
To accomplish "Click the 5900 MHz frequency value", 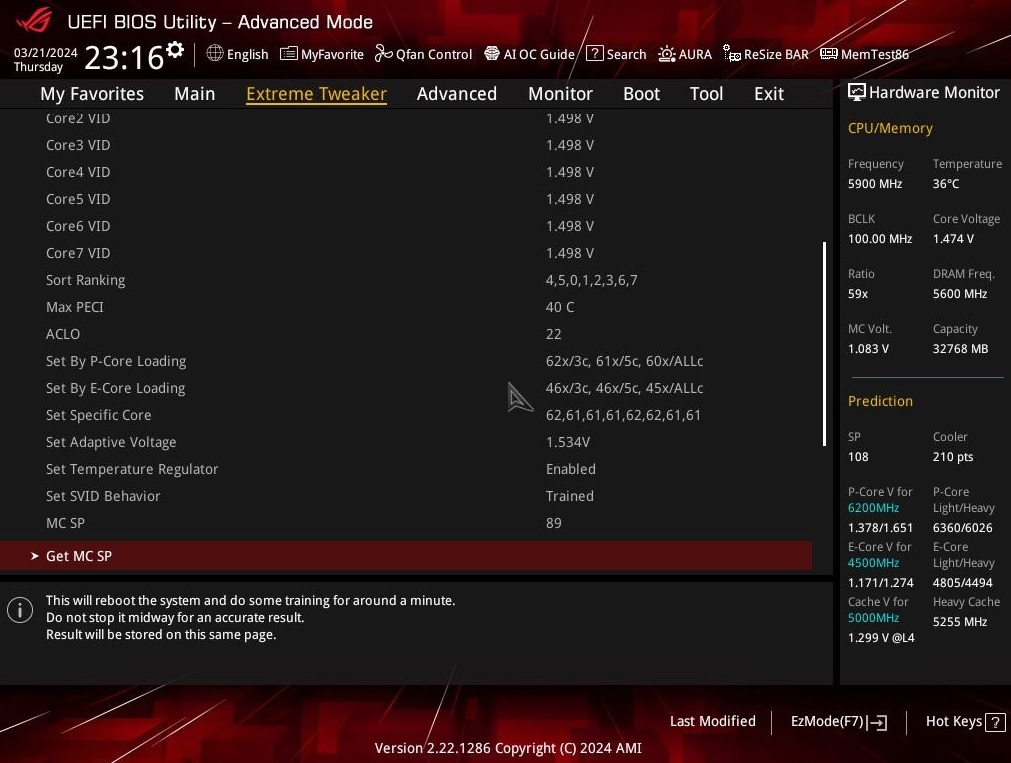I will click(875, 184).
